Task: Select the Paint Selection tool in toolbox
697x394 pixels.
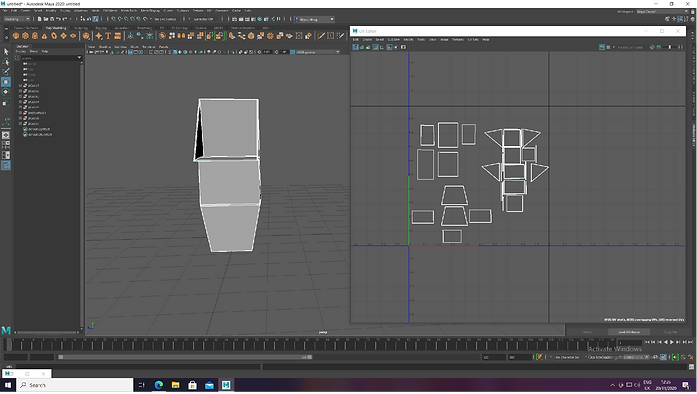Action: pos(6,71)
